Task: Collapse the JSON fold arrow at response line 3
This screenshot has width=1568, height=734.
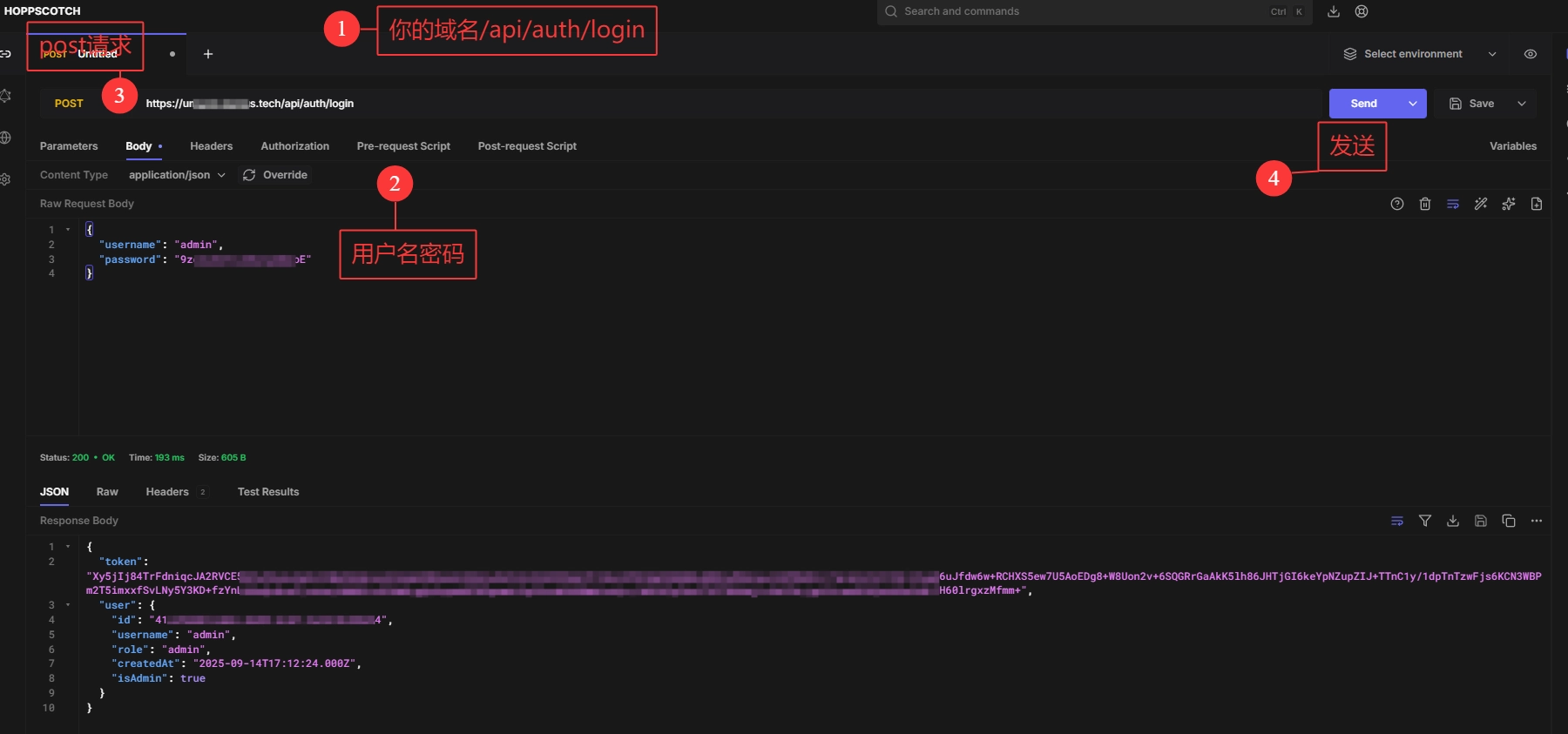Action: click(68, 605)
